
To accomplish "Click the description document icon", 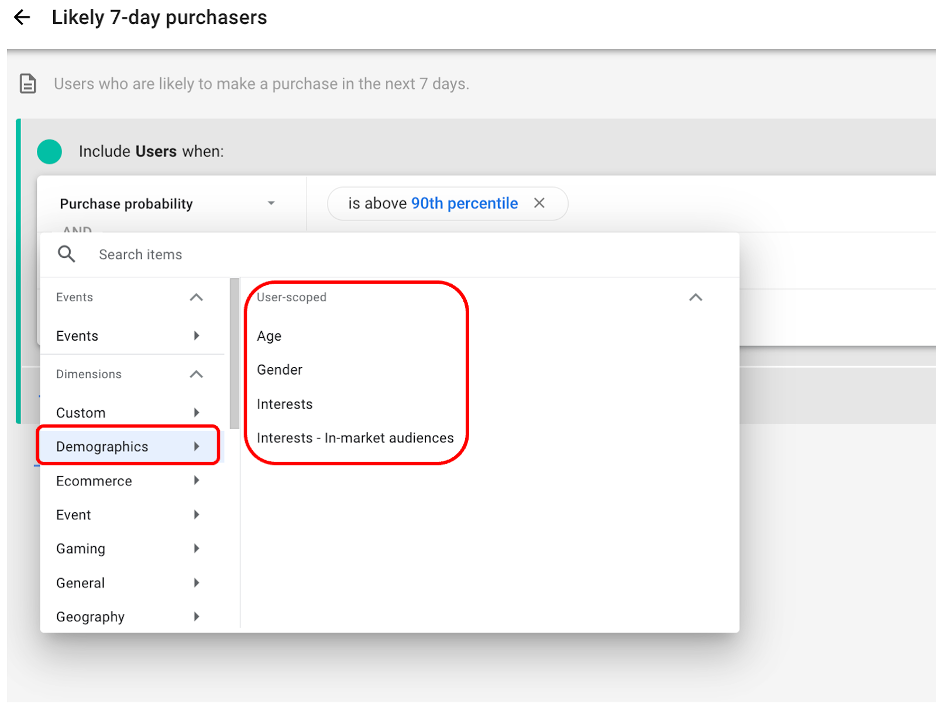I will 29,84.
